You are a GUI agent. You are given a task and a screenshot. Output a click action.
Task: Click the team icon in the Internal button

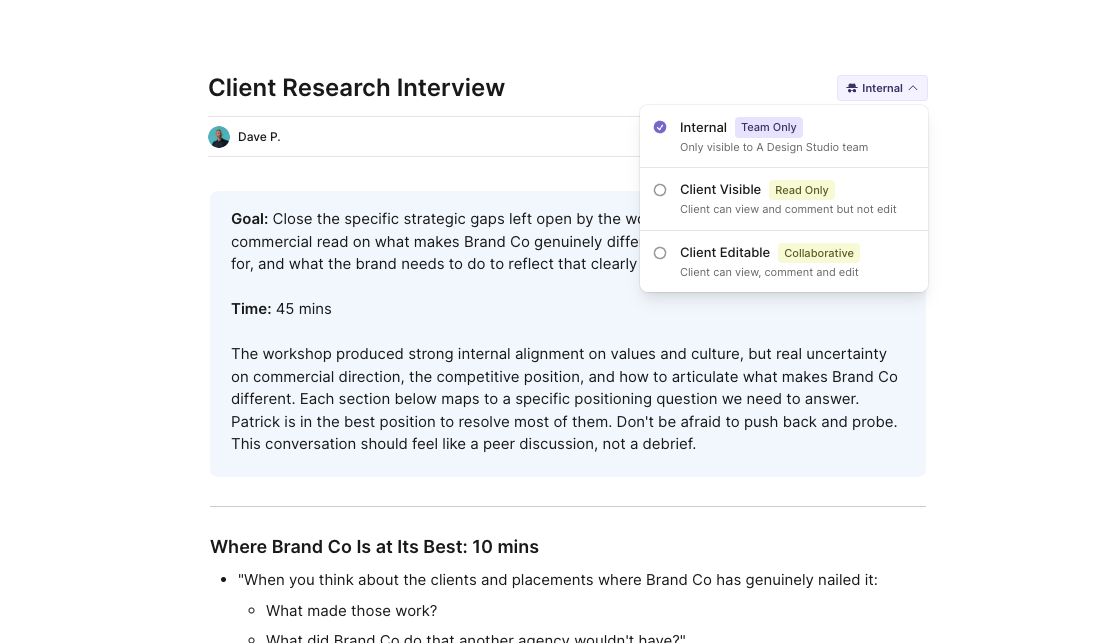852,88
